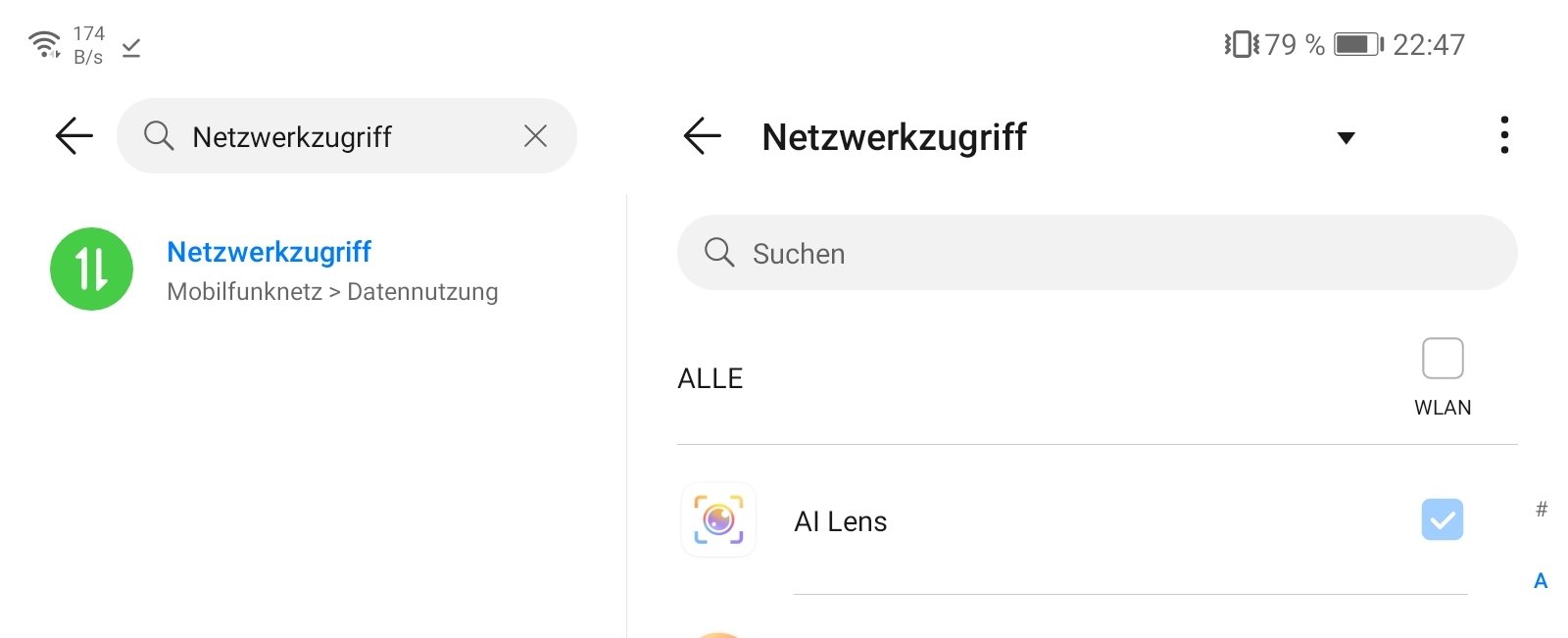This screenshot has width=1568, height=638.
Task: Clear the Netzwerkzugriff search text
Action: (535, 136)
